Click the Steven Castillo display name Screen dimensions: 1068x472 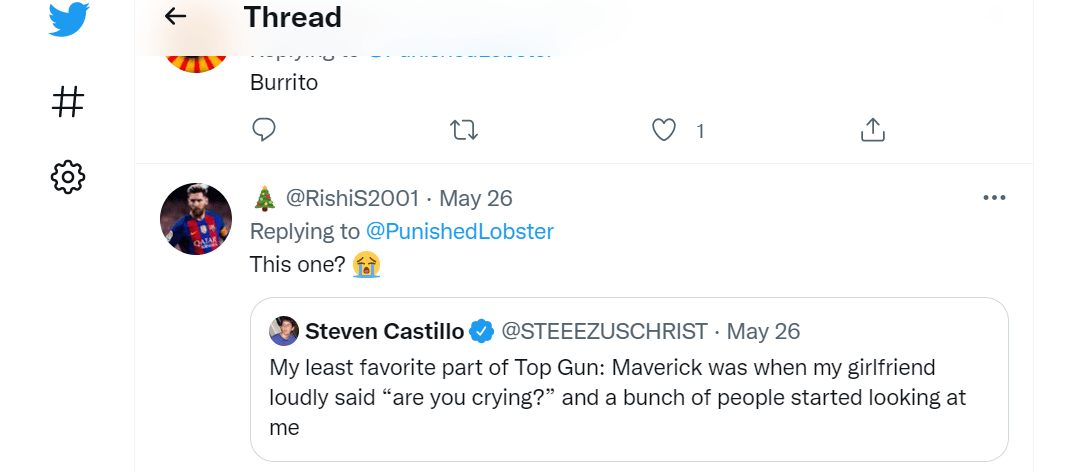[384, 331]
